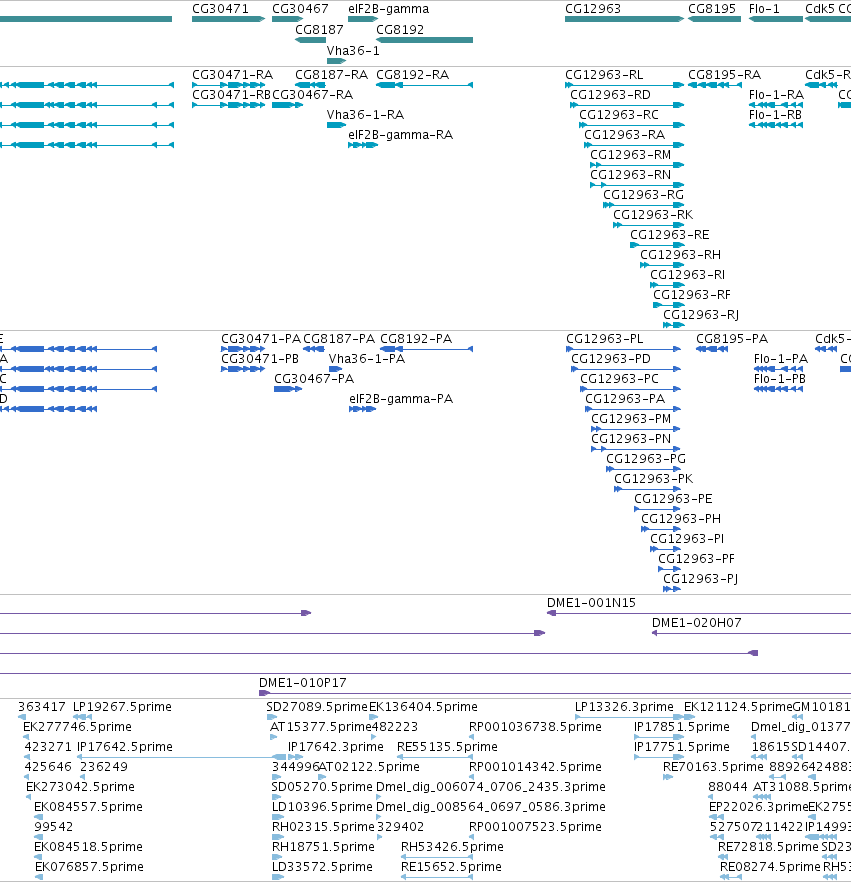Viewport: 851px width, 882px height.
Task: Click transcript CG30467-RA
Action: 313,95
